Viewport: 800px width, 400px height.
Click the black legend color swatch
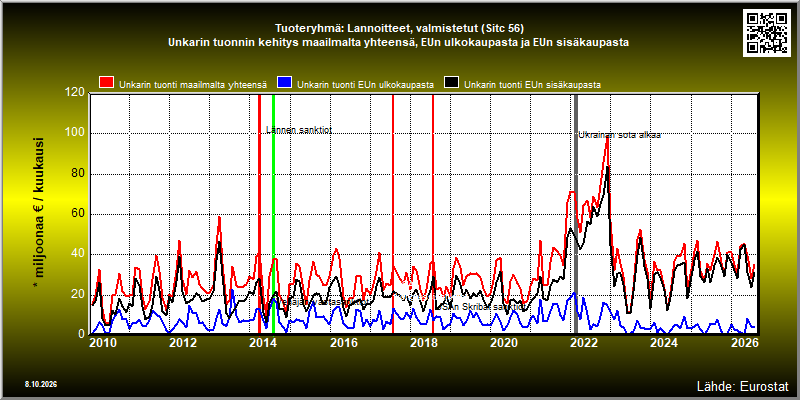tap(452, 83)
